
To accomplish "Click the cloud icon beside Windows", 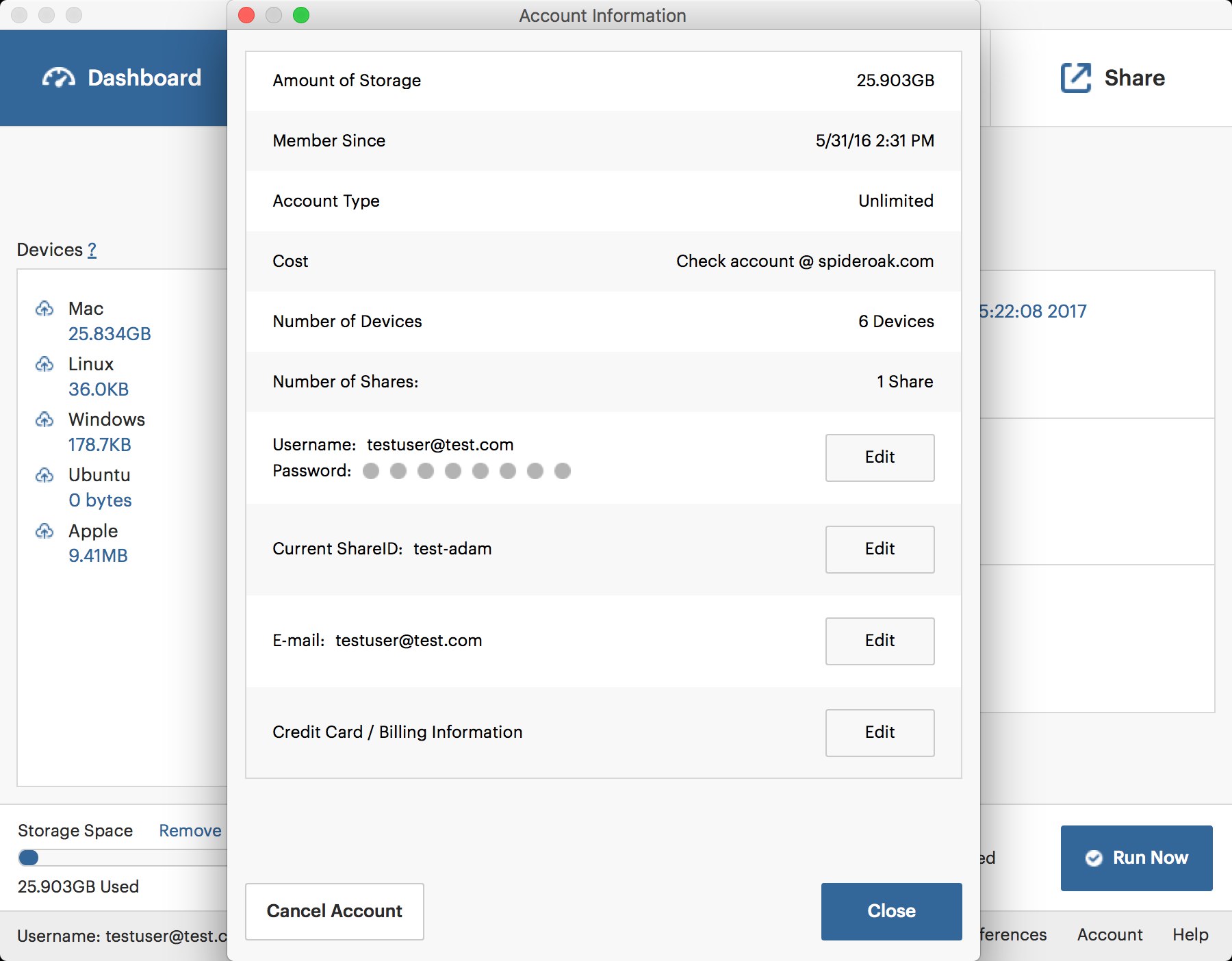I will 44,420.
